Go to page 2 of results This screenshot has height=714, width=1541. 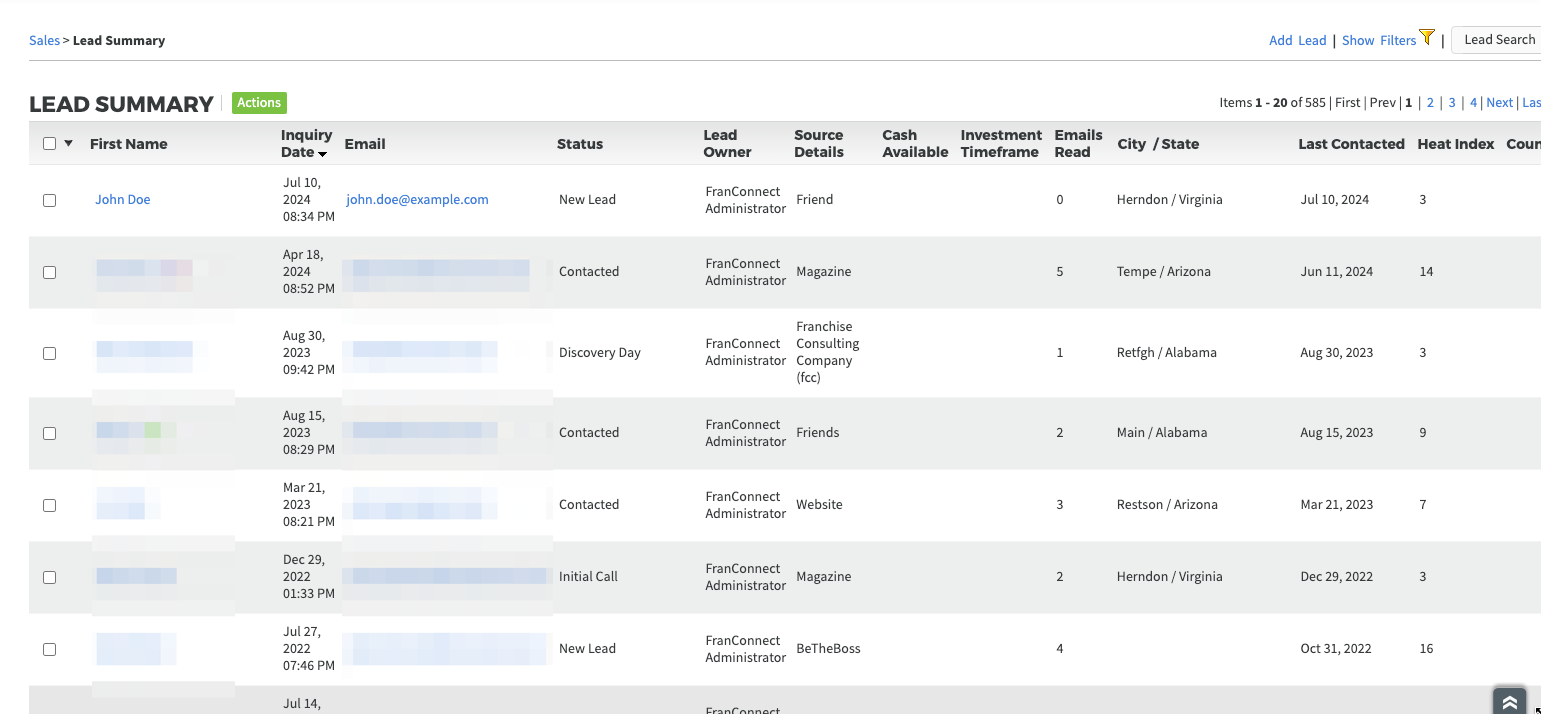pos(1430,103)
